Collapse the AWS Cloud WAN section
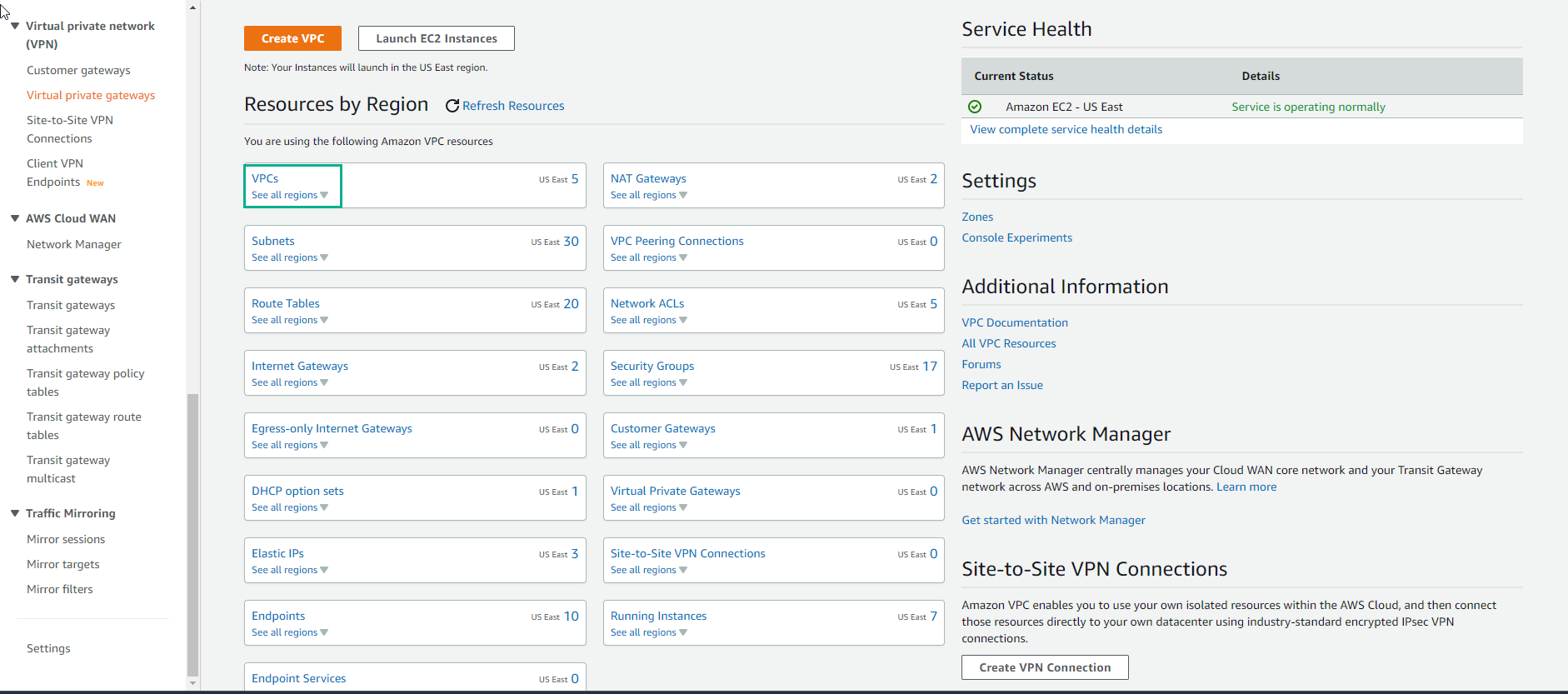 pyautogui.click(x=15, y=218)
